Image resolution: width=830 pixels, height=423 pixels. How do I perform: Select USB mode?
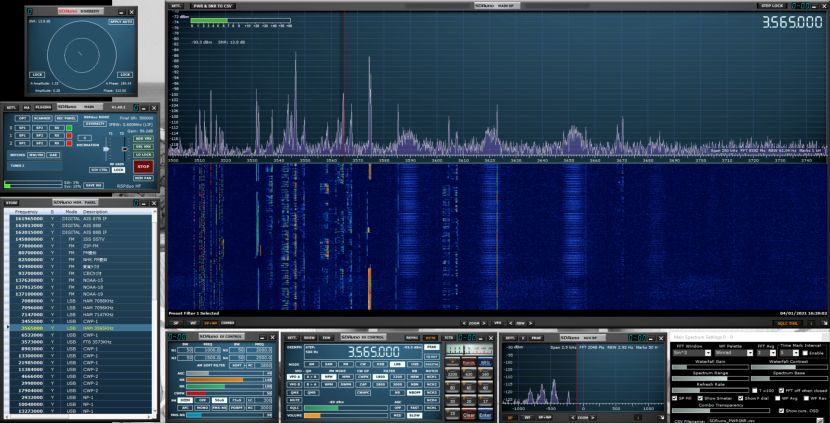(x=415, y=364)
